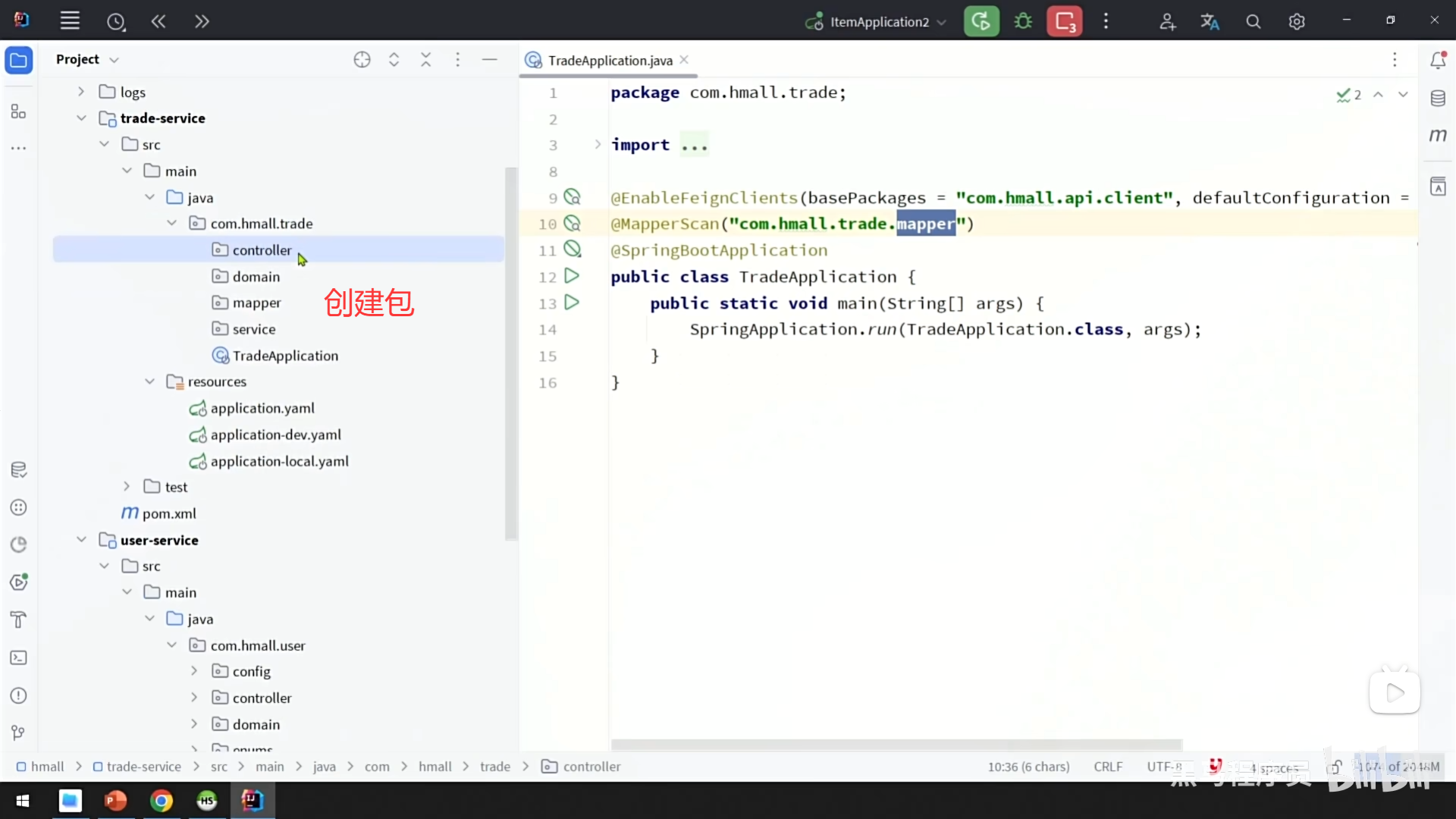This screenshot has width=1456, height=819.
Task: Open the Maven tool window
Action: (1438, 136)
